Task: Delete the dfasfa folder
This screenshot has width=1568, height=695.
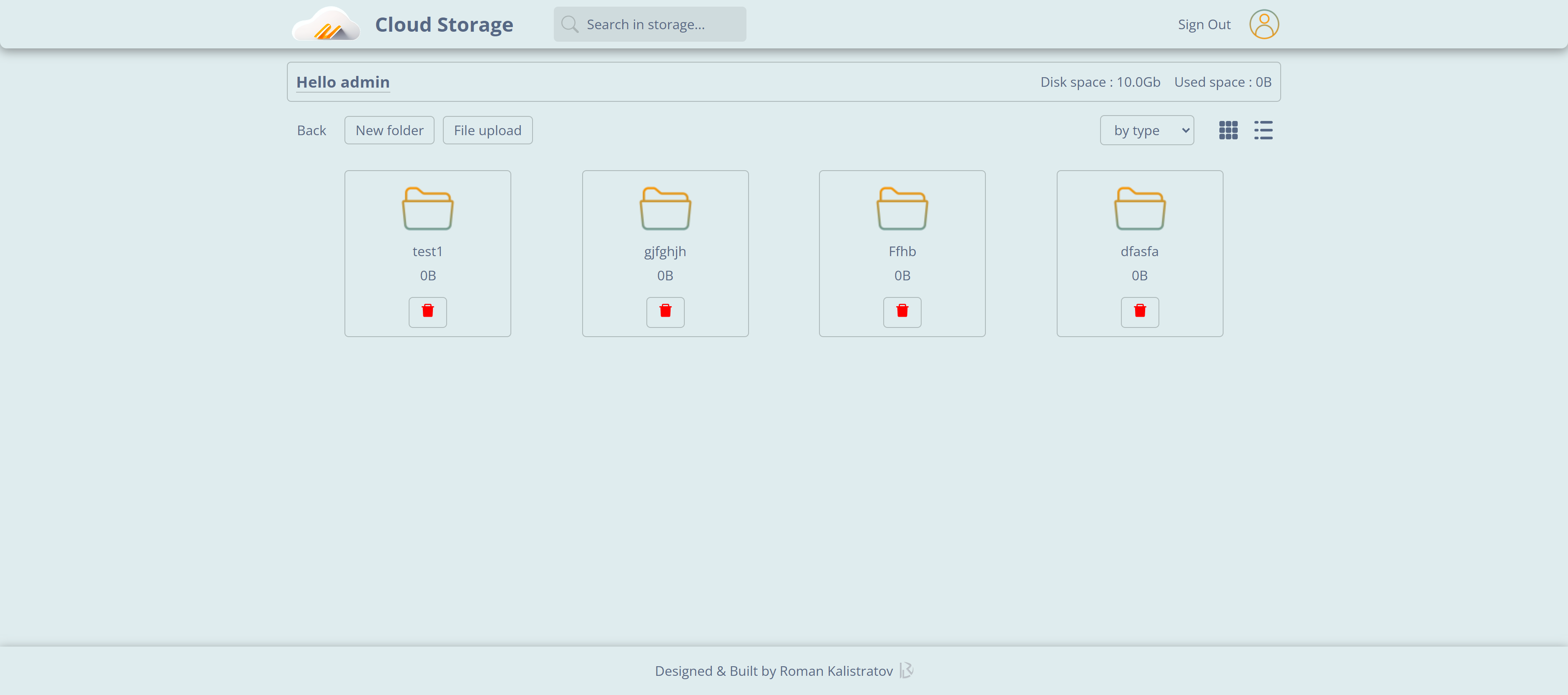Action: coord(1139,312)
